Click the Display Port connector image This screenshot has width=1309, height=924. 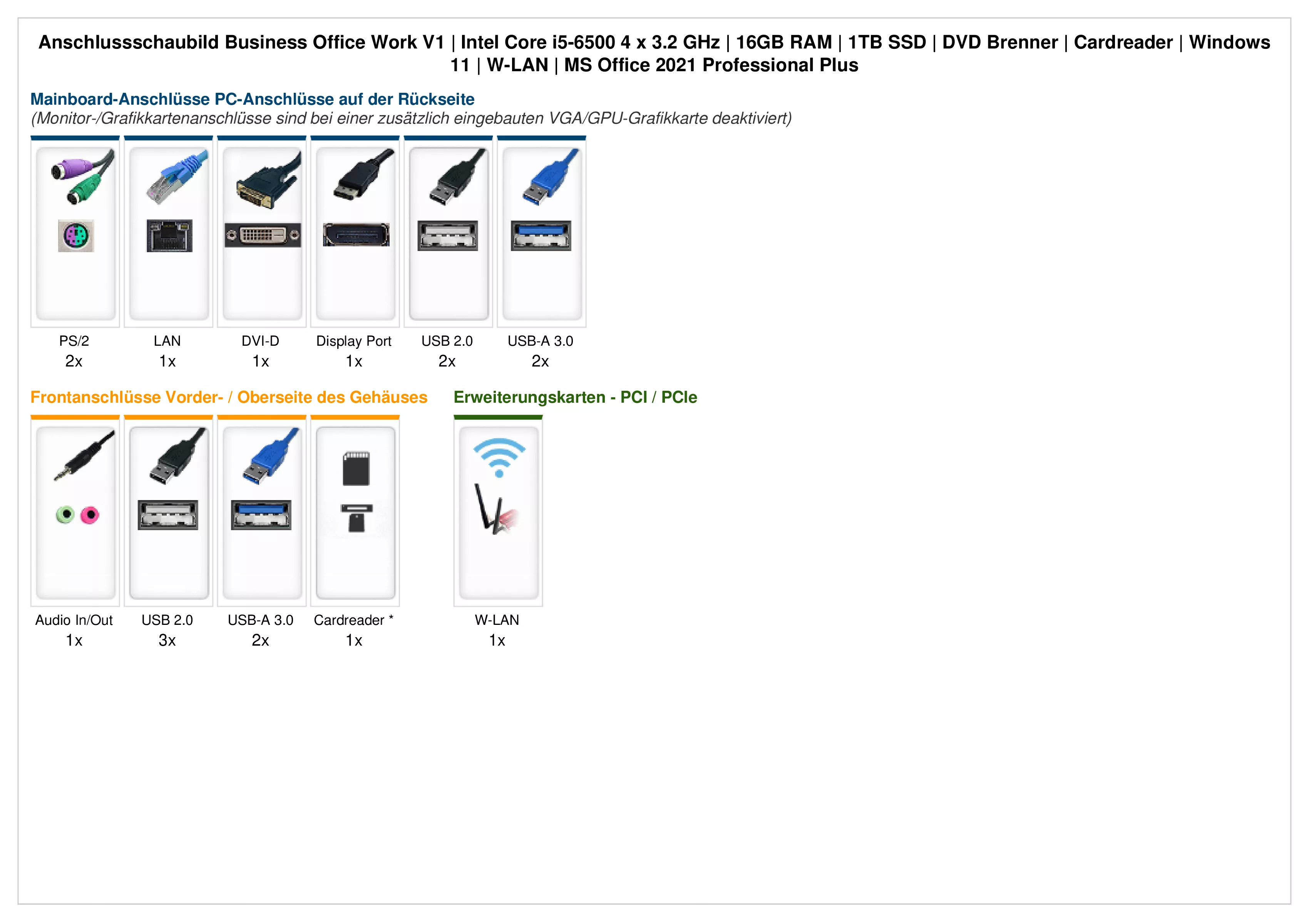(x=355, y=233)
